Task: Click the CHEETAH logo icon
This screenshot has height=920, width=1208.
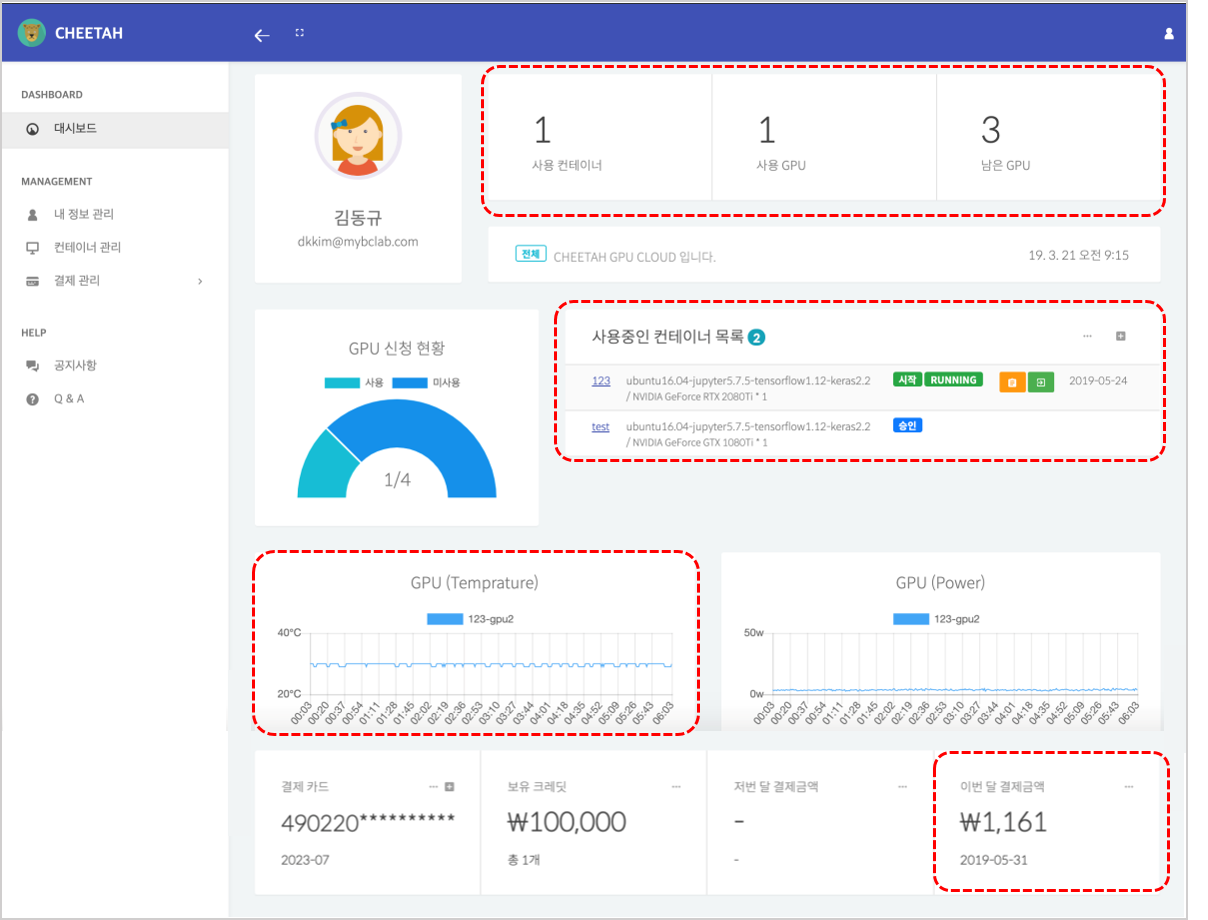Action: pos(32,33)
